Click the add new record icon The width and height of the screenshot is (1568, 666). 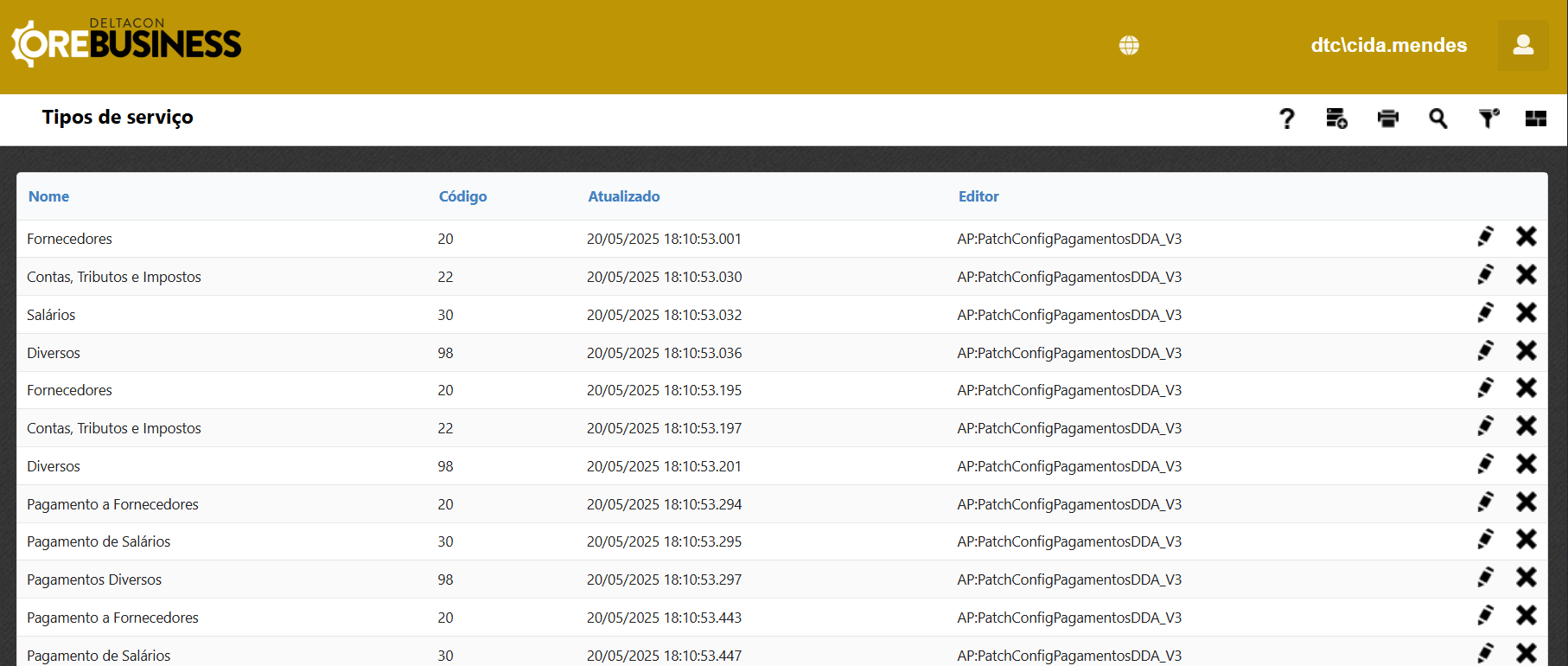[x=1336, y=118]
